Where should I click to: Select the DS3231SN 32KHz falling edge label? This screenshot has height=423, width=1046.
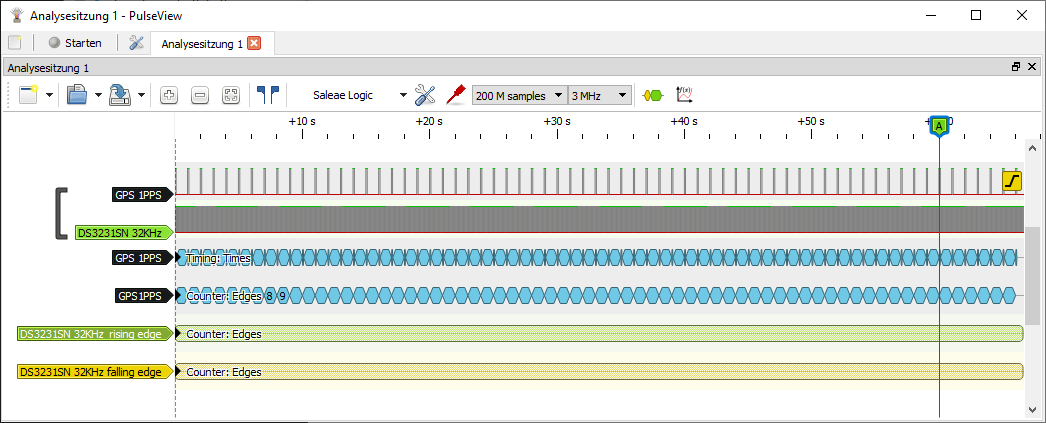click(x=95, y=372)
